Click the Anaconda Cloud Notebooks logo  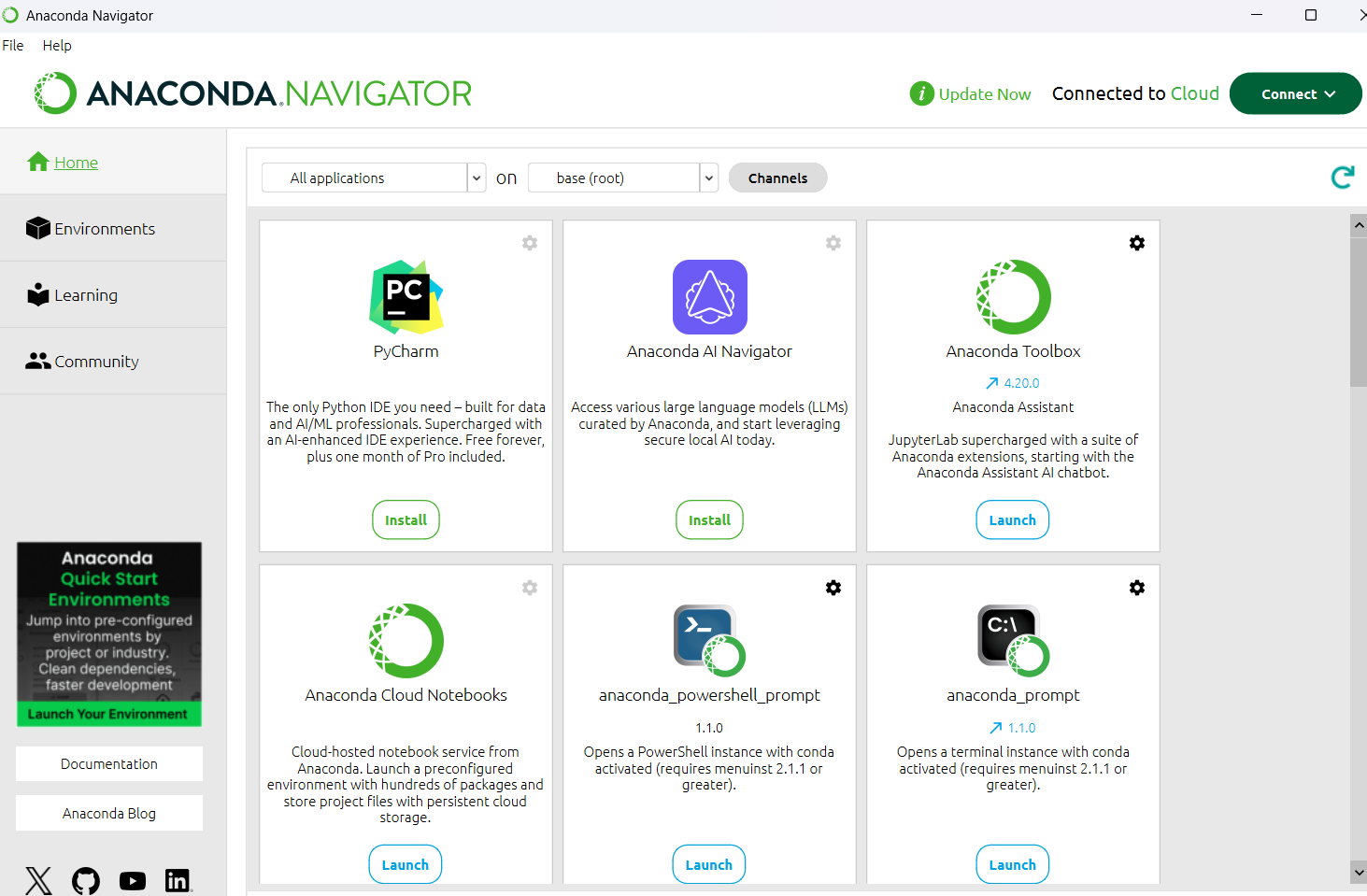point(406,641)
